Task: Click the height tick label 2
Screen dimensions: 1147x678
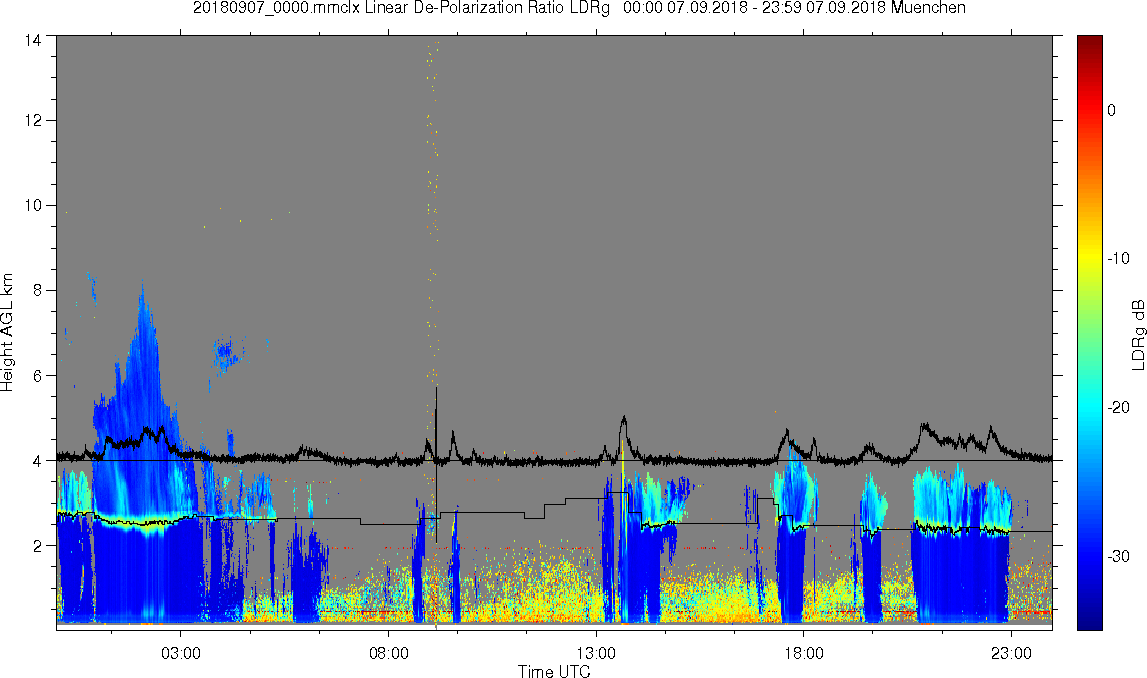Action: click(x=37, y=546)
